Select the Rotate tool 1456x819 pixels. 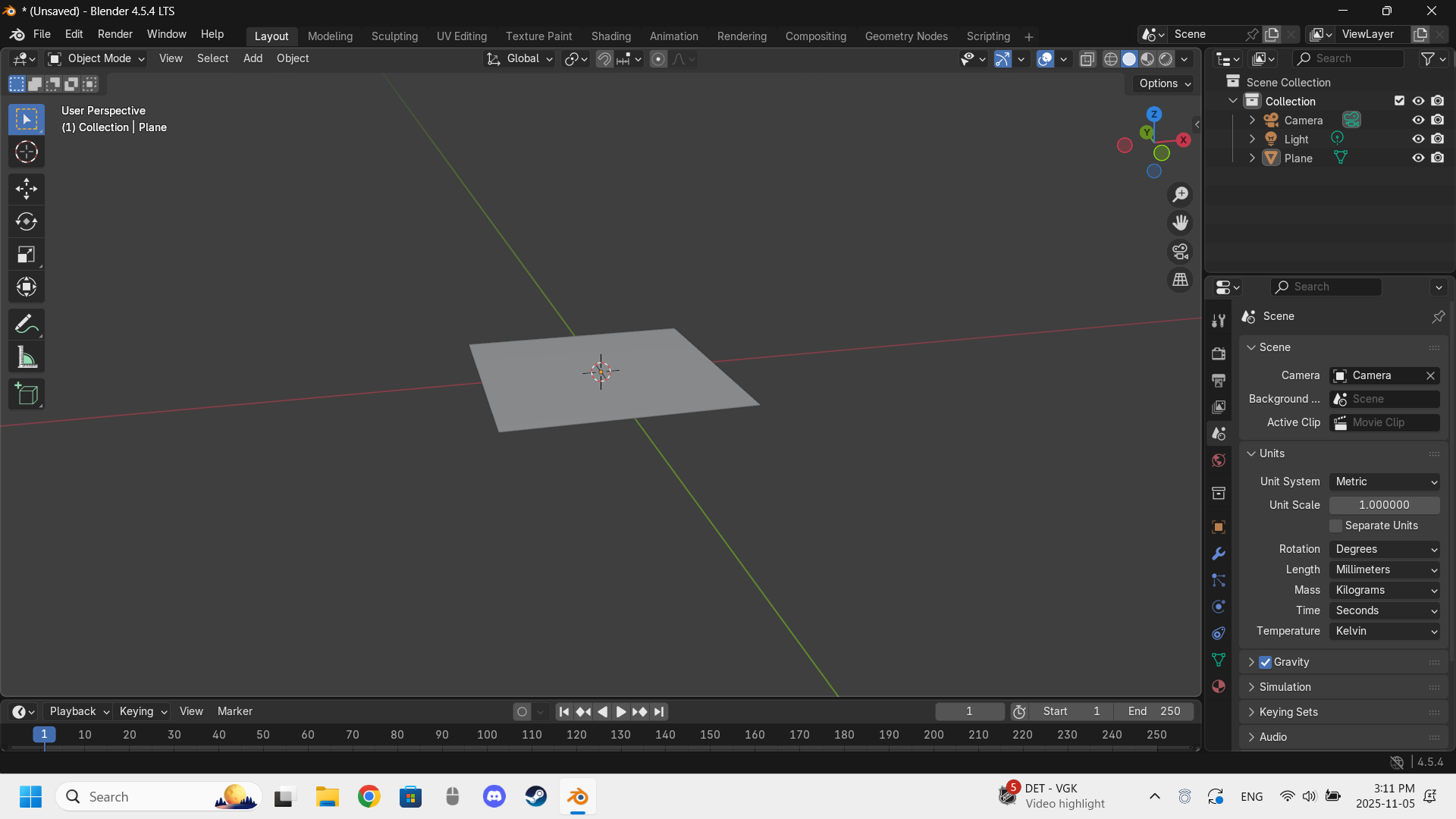pos(27,221)
